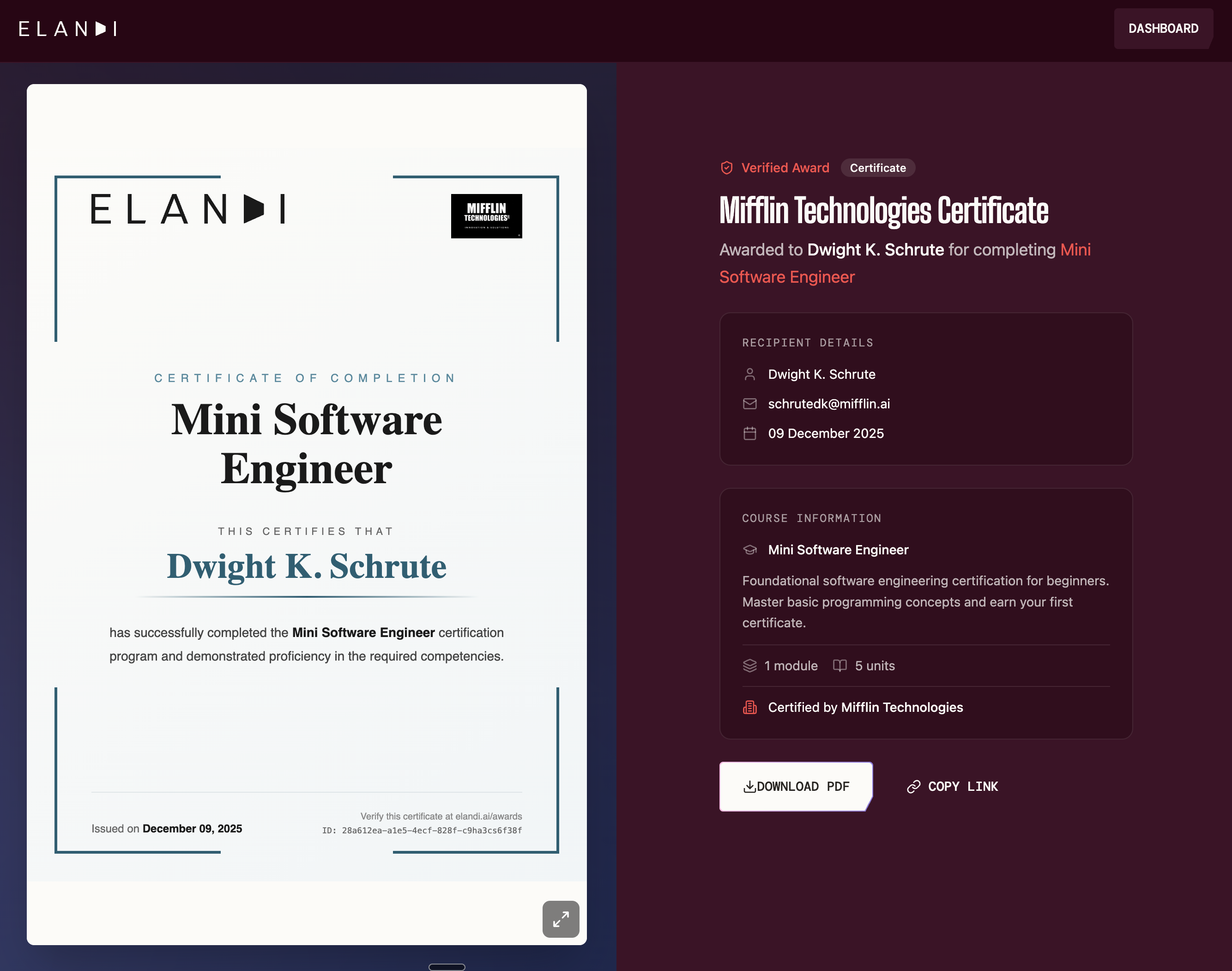
Task: Click the calendar date icon
Action: [x=749, y=433]
